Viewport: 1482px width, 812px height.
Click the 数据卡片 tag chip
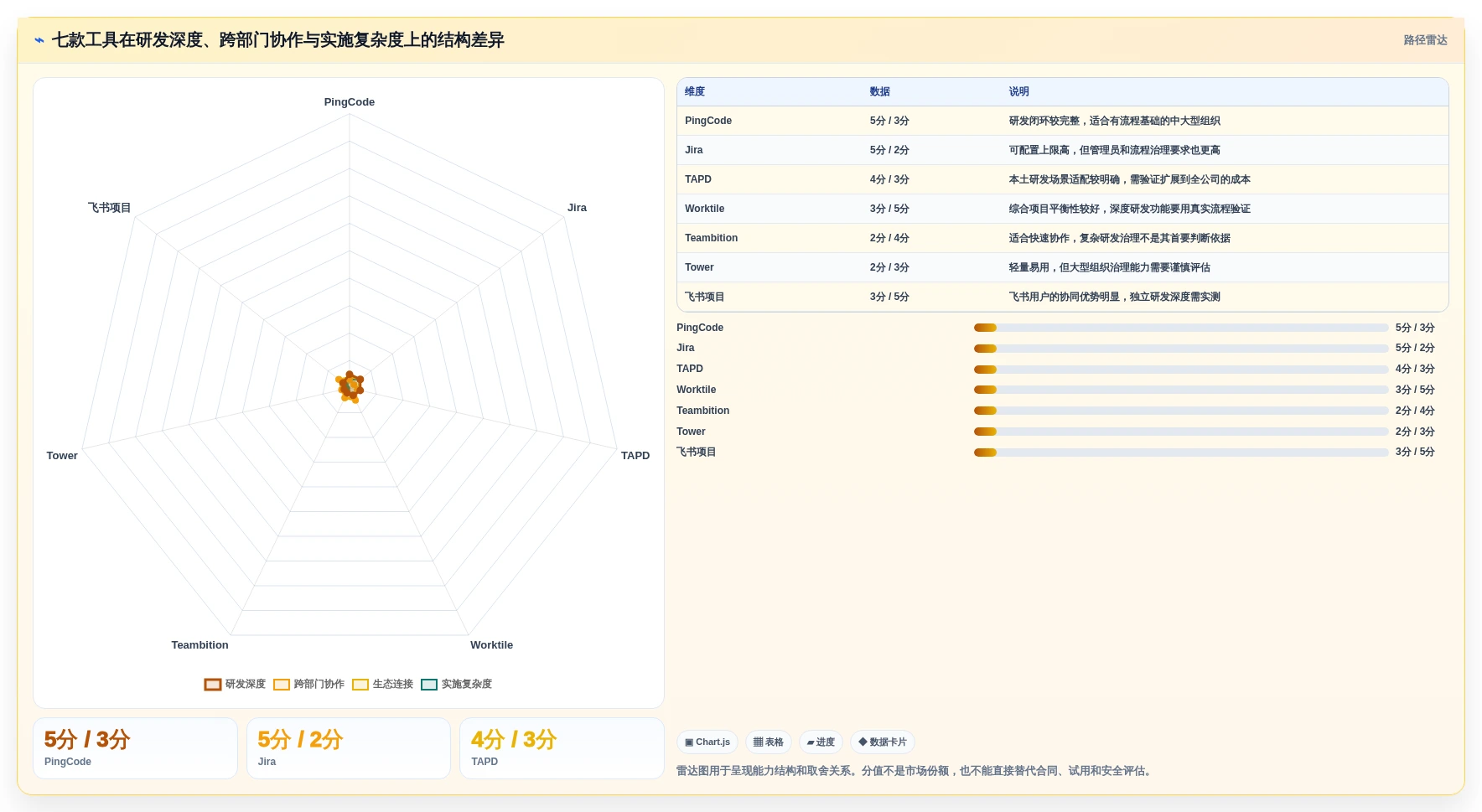(883, 742)
